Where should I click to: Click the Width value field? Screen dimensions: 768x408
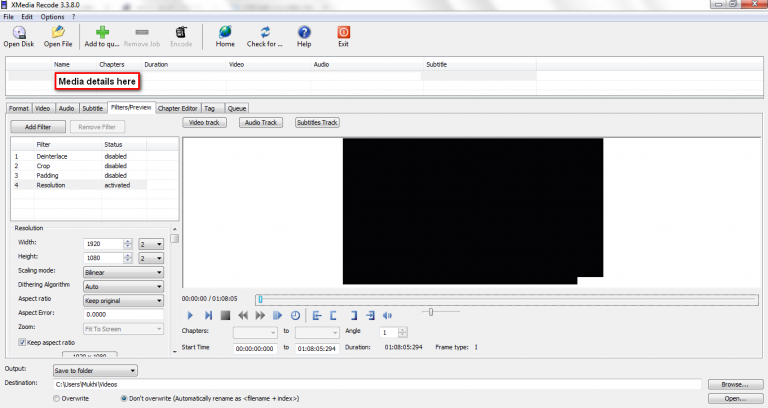(x=103, y=244)
